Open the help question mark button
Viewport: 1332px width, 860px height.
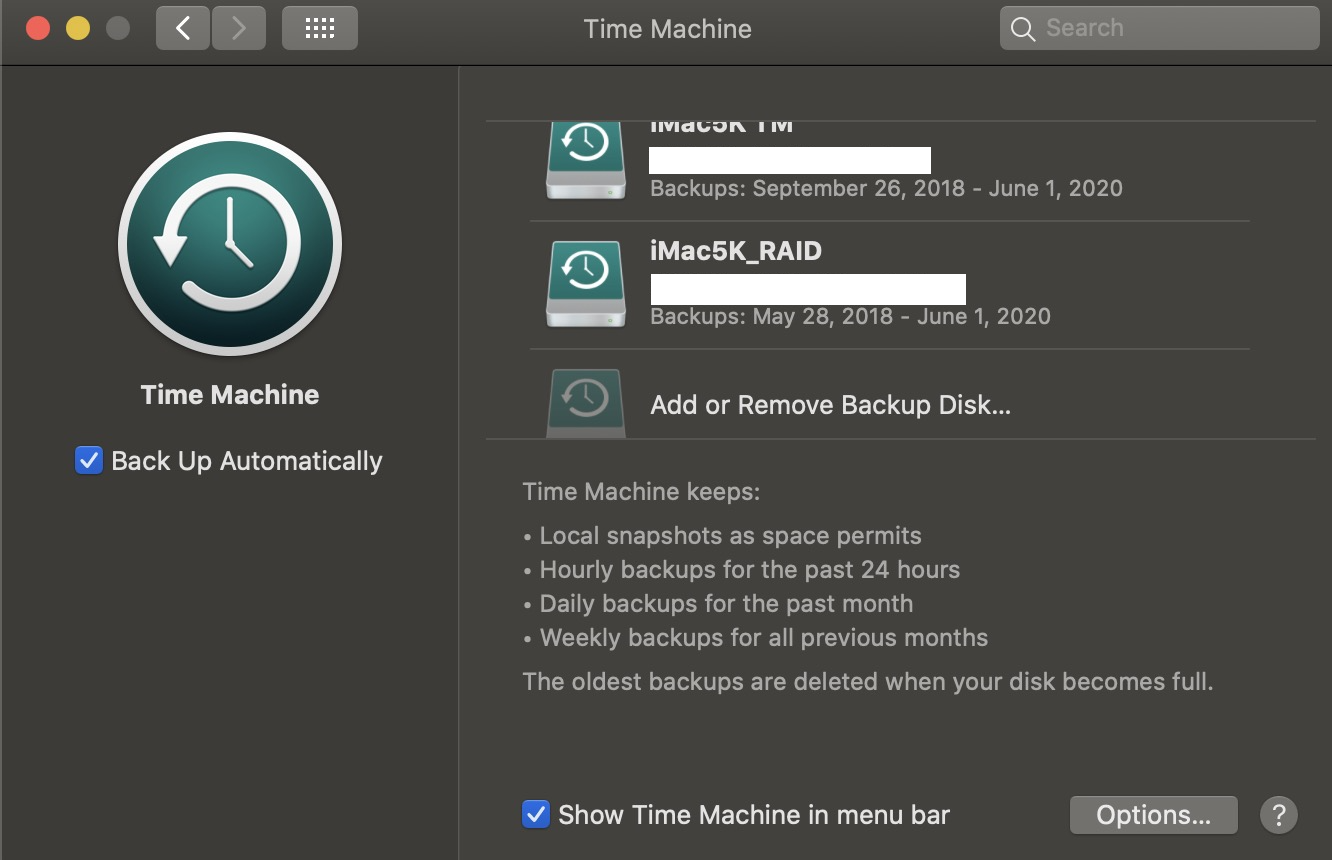tap(1278, 815)
